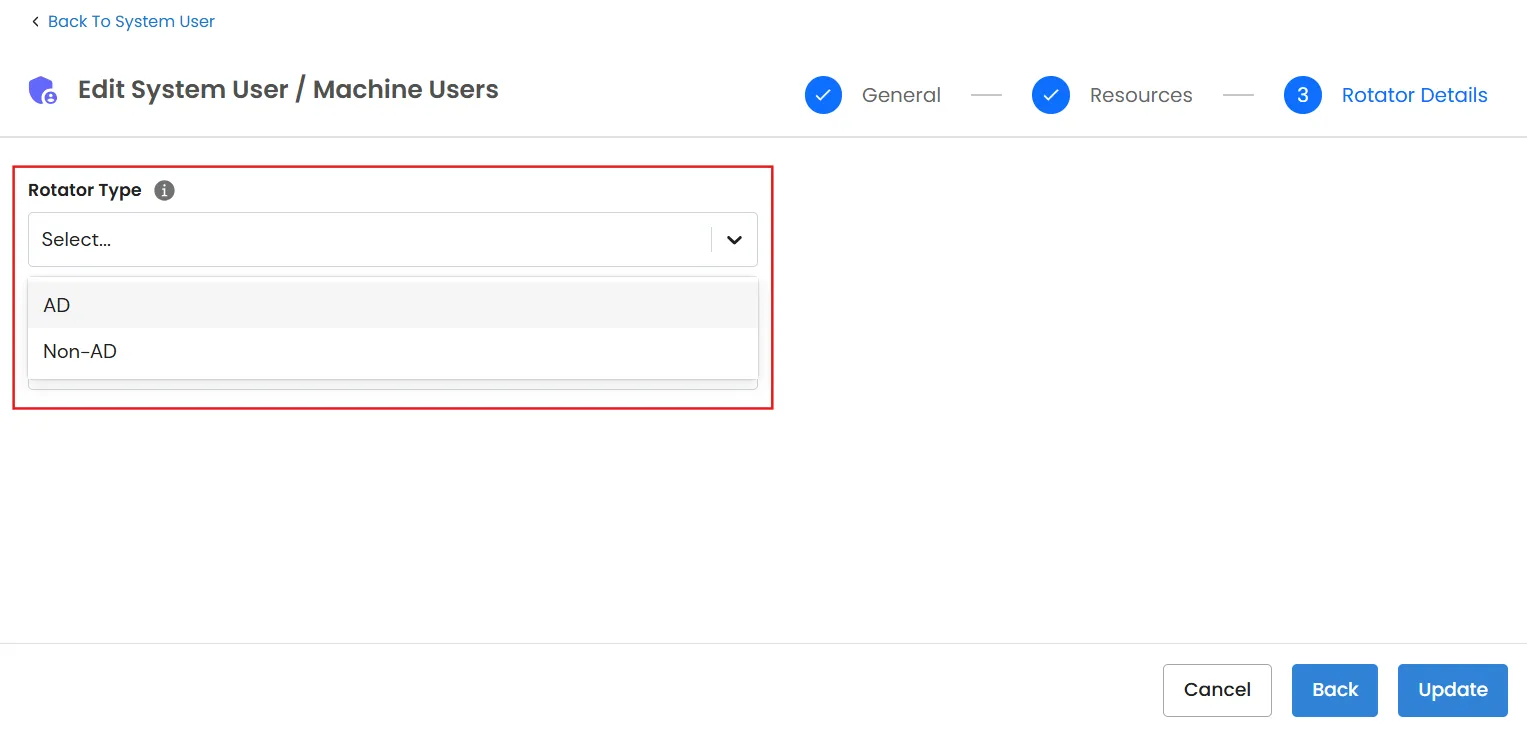Screen dimensions: 1527x732
Task: Click the step 3 number circle
Action: pos(1303,95)
